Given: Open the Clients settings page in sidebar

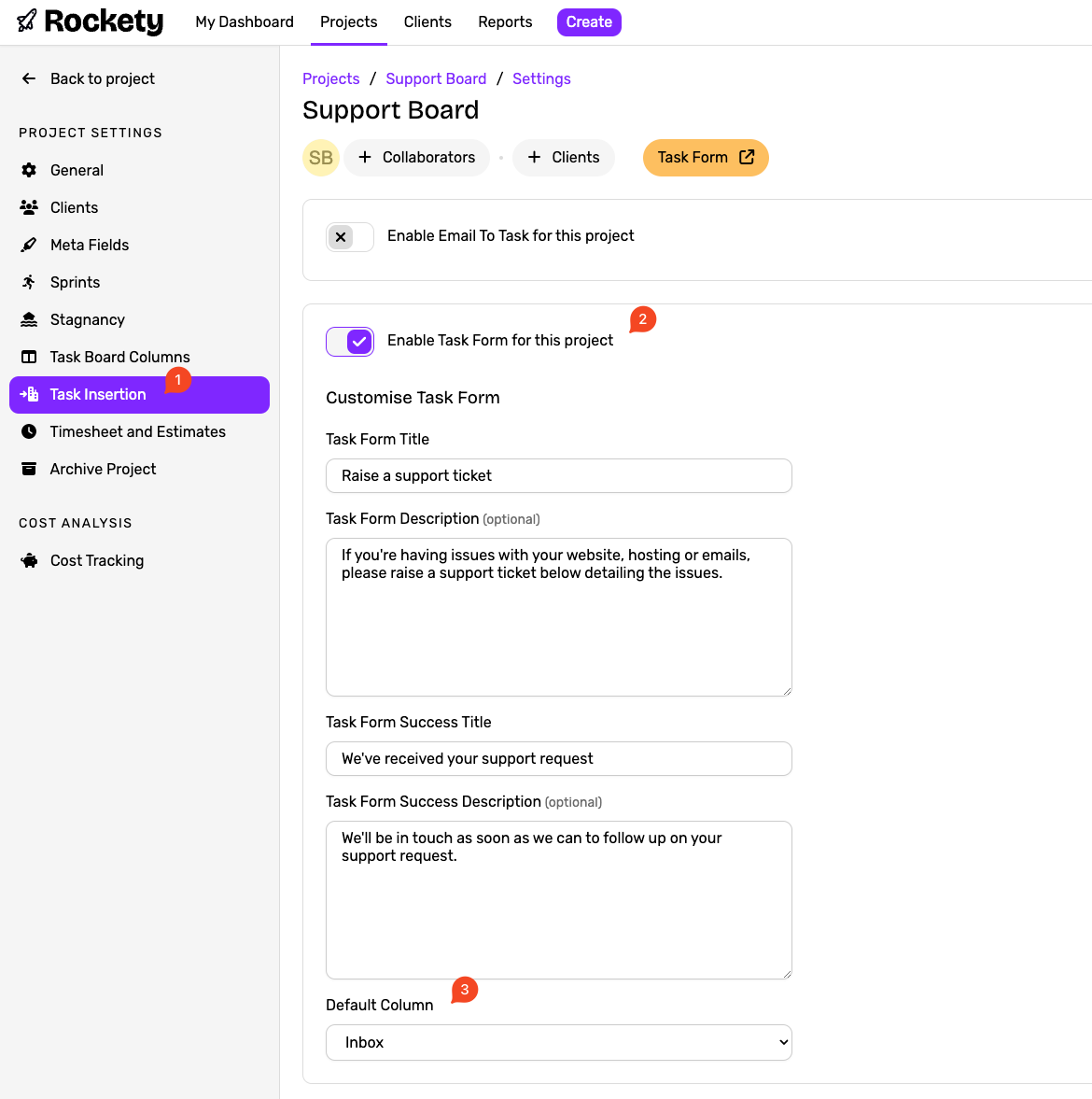Looking at the screenshot, I should click(139, 207).
